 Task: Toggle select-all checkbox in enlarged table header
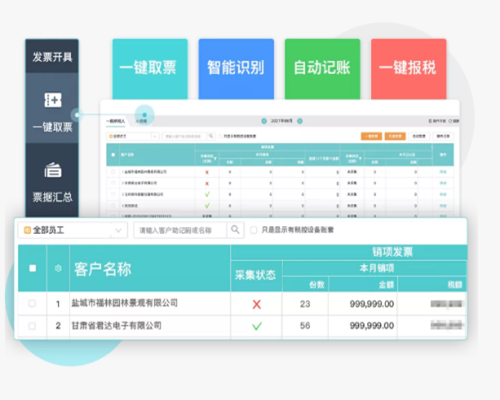32,268
